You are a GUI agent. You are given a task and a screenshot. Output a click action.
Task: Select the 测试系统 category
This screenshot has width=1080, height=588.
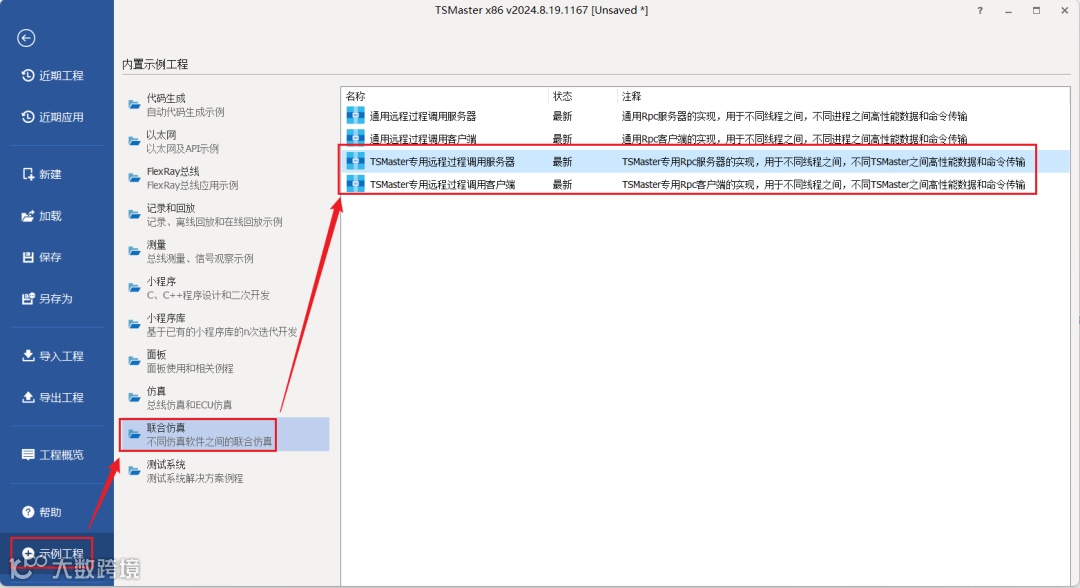tap(225, 471)
